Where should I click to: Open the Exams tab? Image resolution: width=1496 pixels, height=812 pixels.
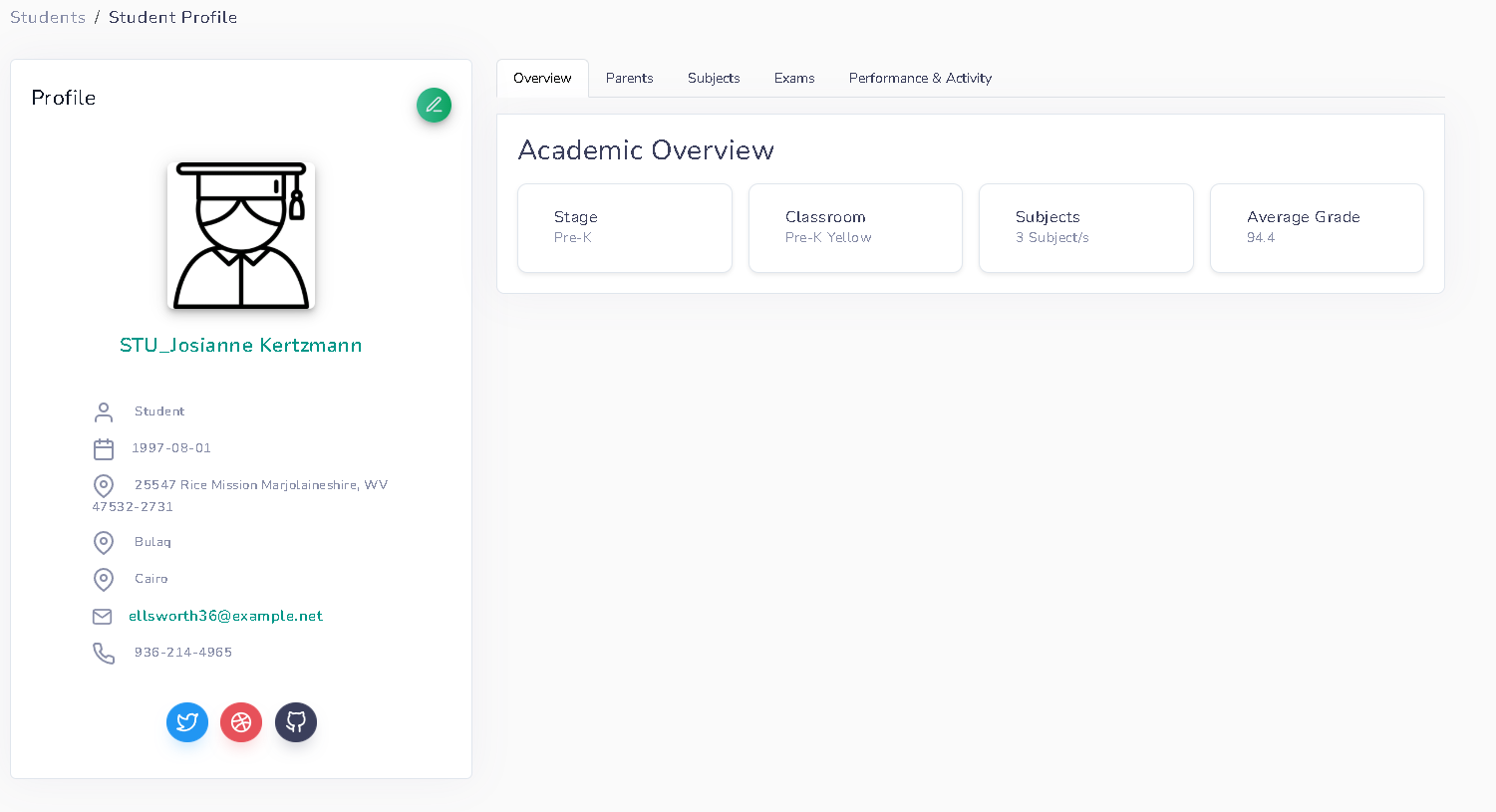[x=794, y=78]
